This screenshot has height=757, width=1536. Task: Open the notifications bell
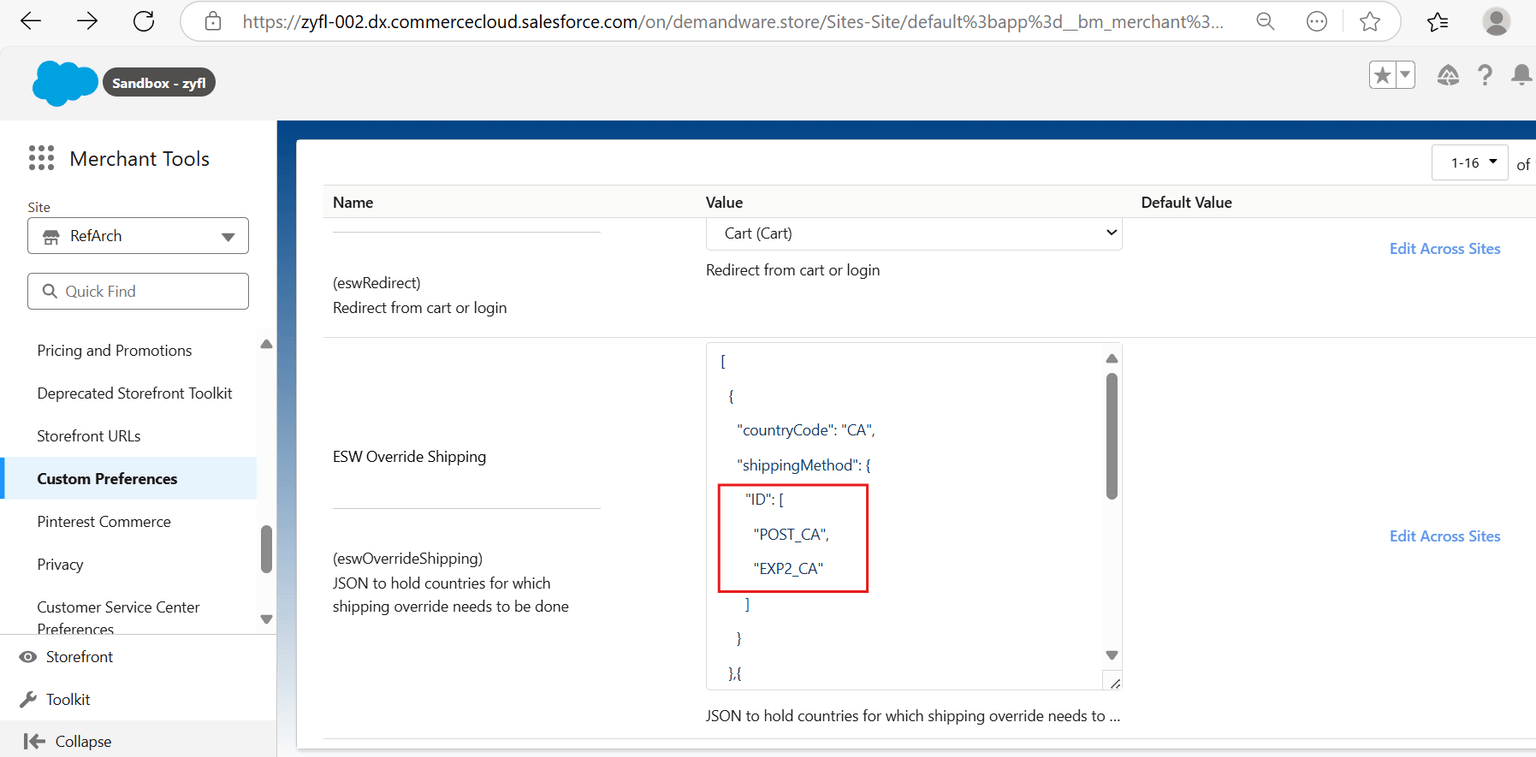1521,75
